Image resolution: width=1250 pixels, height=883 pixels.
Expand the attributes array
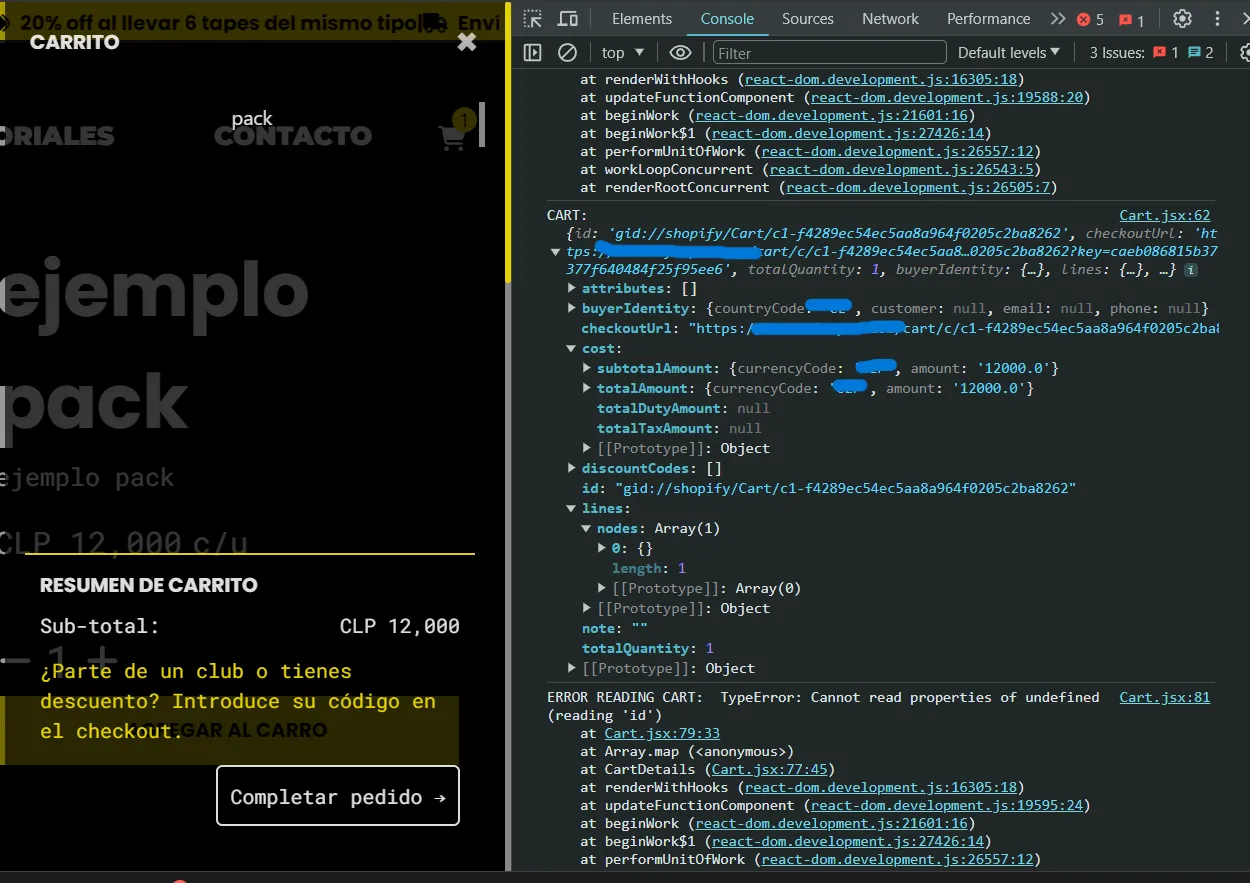point(572,289)
